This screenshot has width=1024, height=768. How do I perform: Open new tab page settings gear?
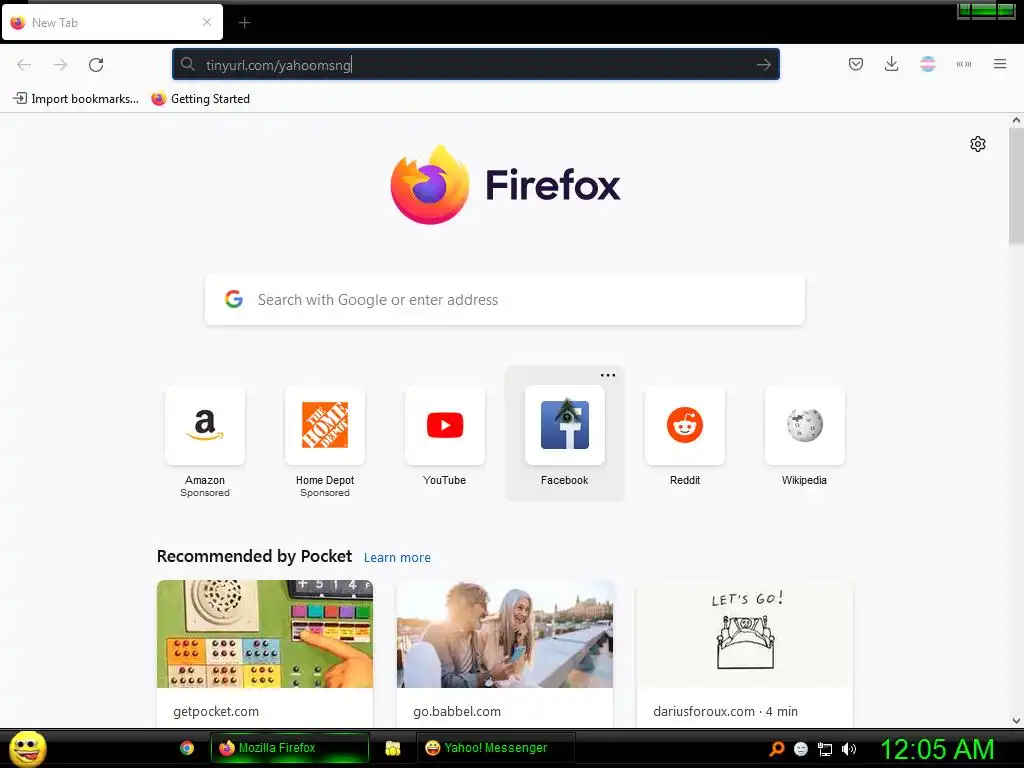[x=978, y=144]
